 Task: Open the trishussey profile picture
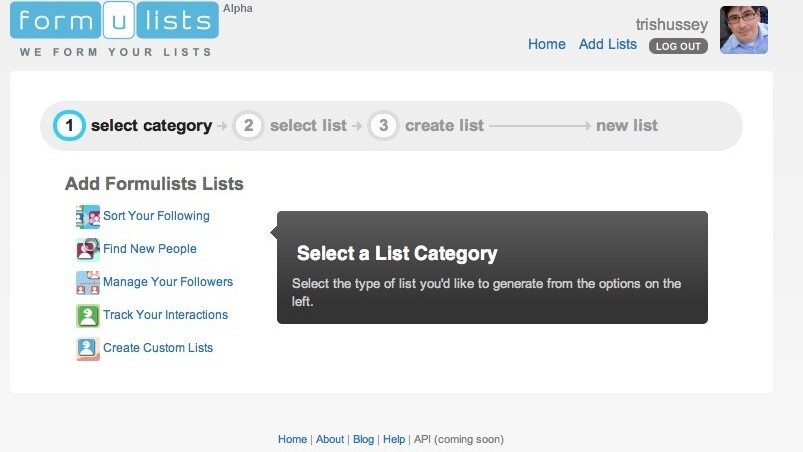(743, 30)
